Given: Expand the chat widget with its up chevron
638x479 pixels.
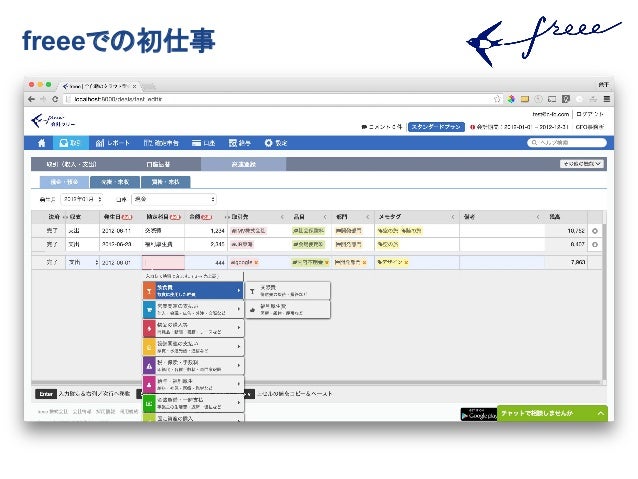Looking at the screenshot, I should coord(601,413).
